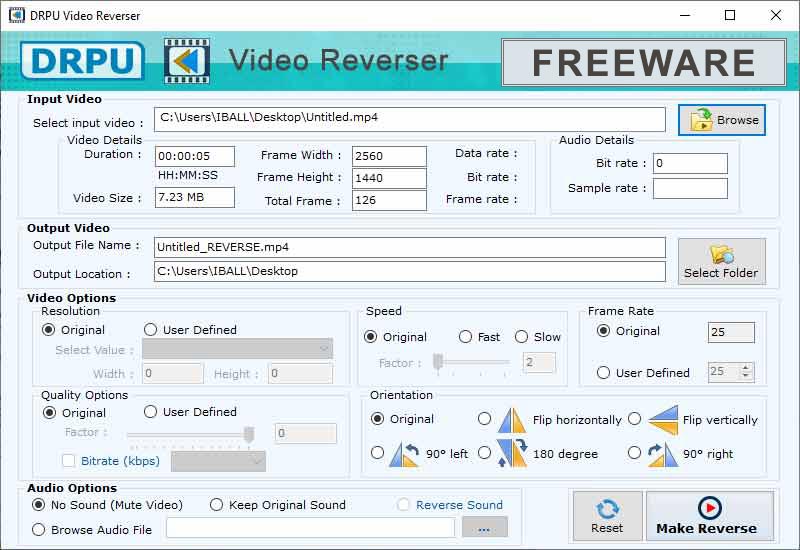800x550 pixels.
Task: Click the Quality Factor slider
Action: coord(190,435)
